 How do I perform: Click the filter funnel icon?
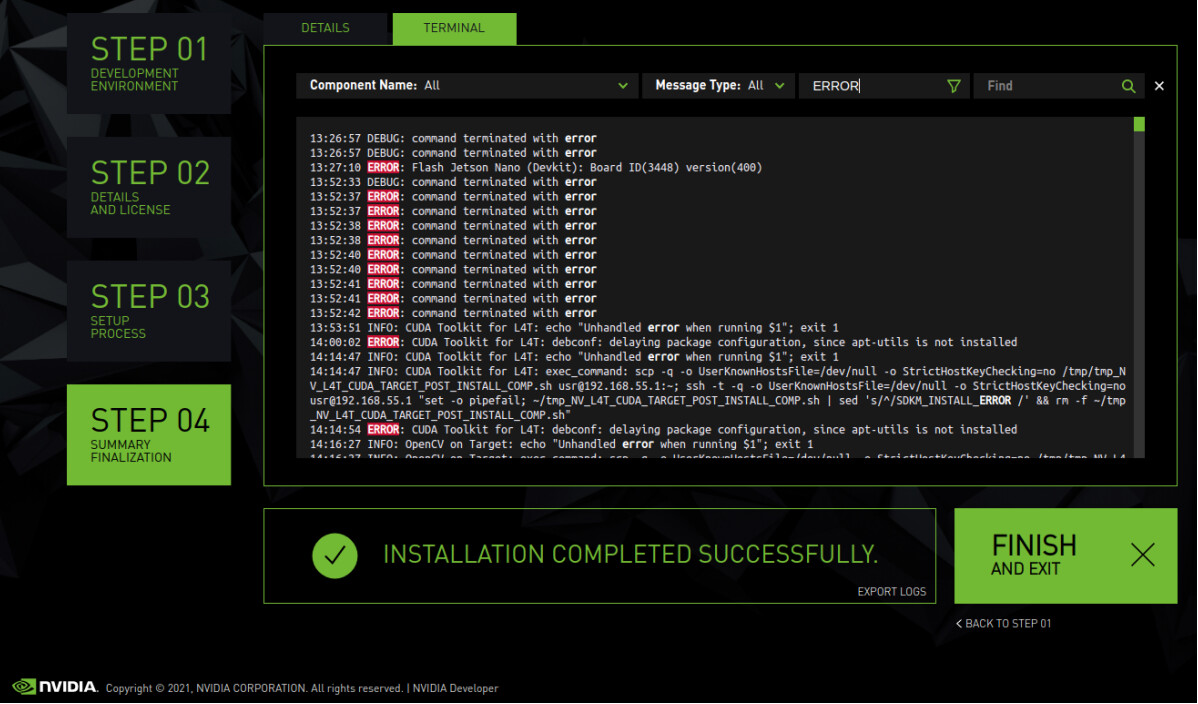(954, 86)
